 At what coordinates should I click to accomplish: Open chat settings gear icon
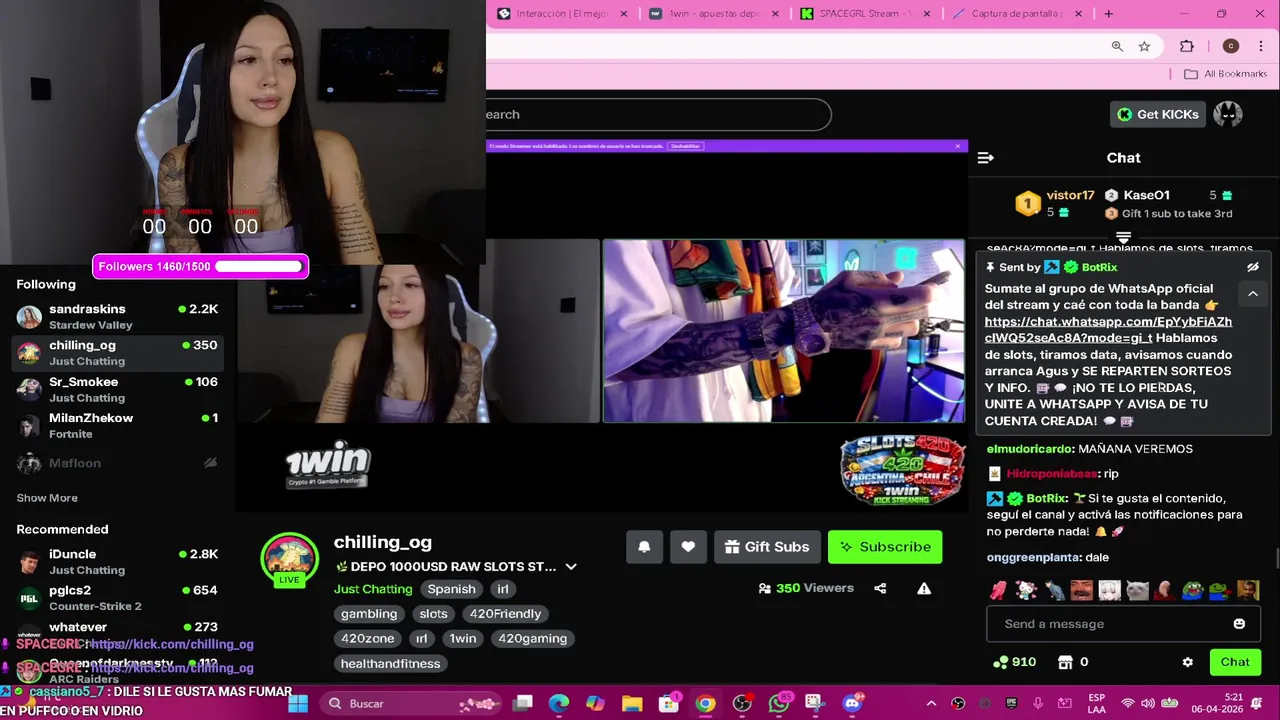point(1188,662)
